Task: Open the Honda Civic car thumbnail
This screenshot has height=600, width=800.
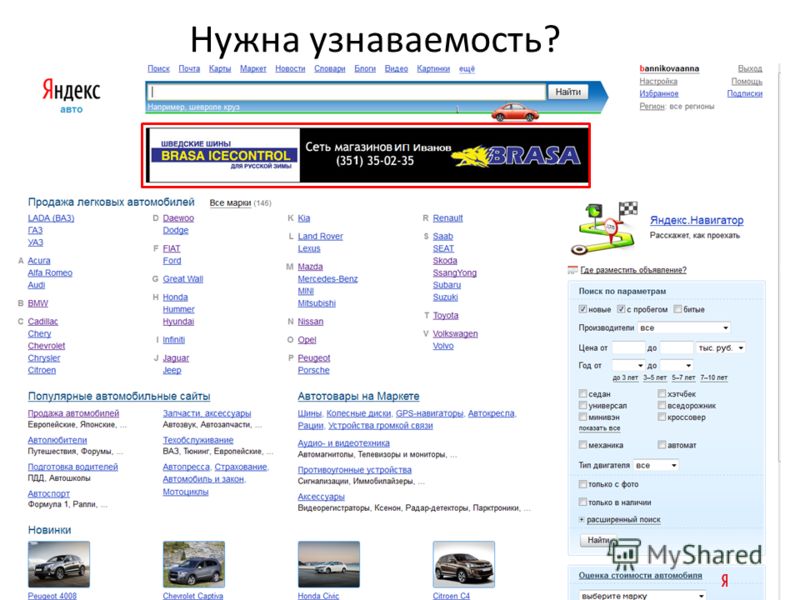Action: click(329, 564)
